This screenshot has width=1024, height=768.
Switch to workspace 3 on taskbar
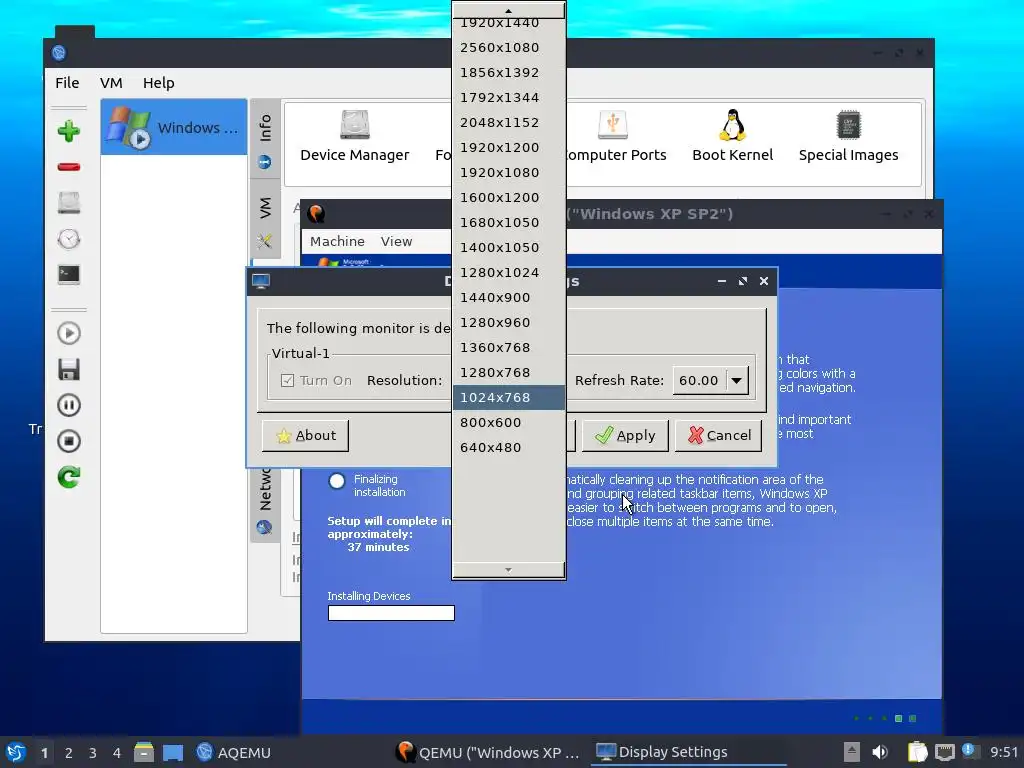93,753
